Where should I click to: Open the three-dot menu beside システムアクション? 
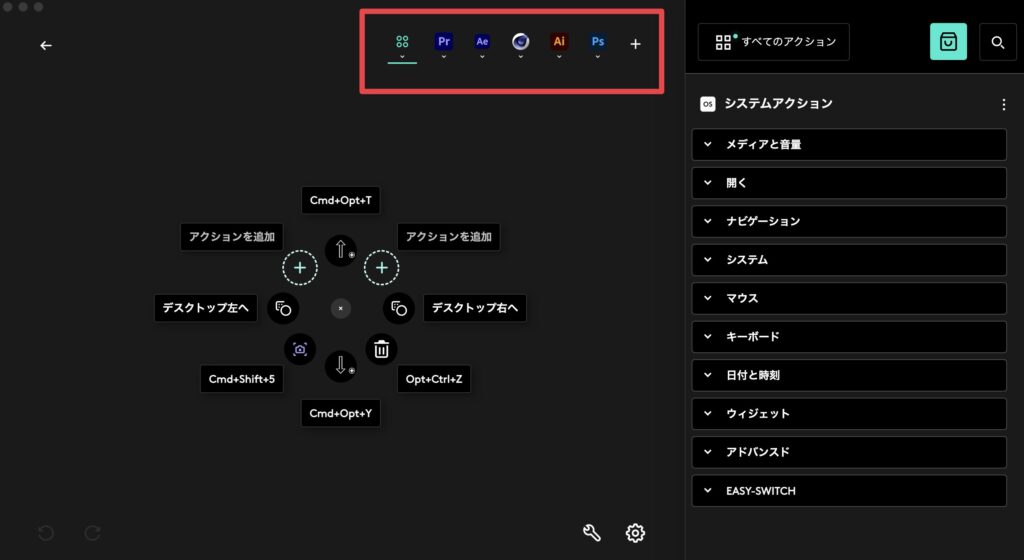[1004, 104]
